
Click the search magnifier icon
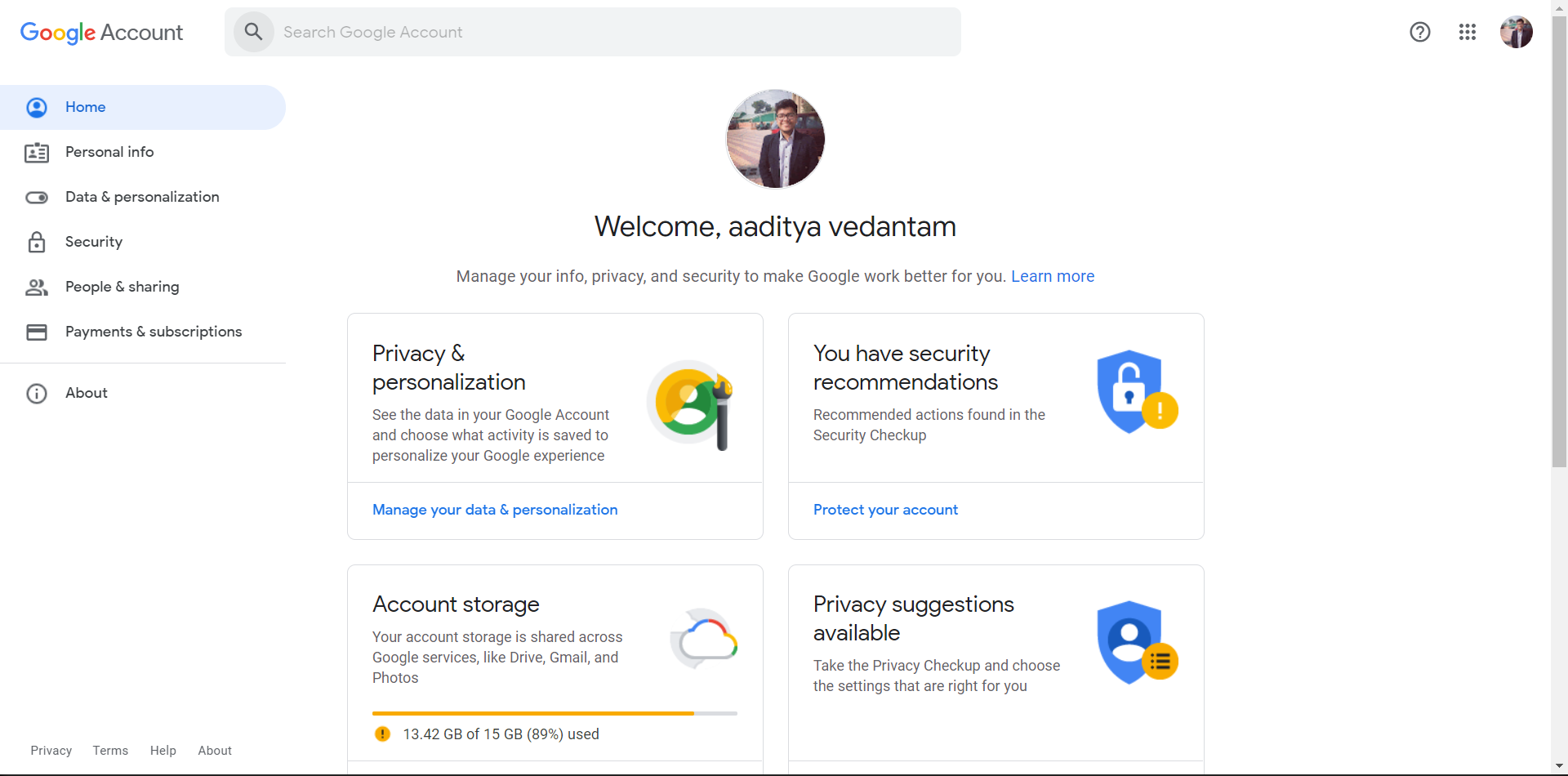(253, 32)
